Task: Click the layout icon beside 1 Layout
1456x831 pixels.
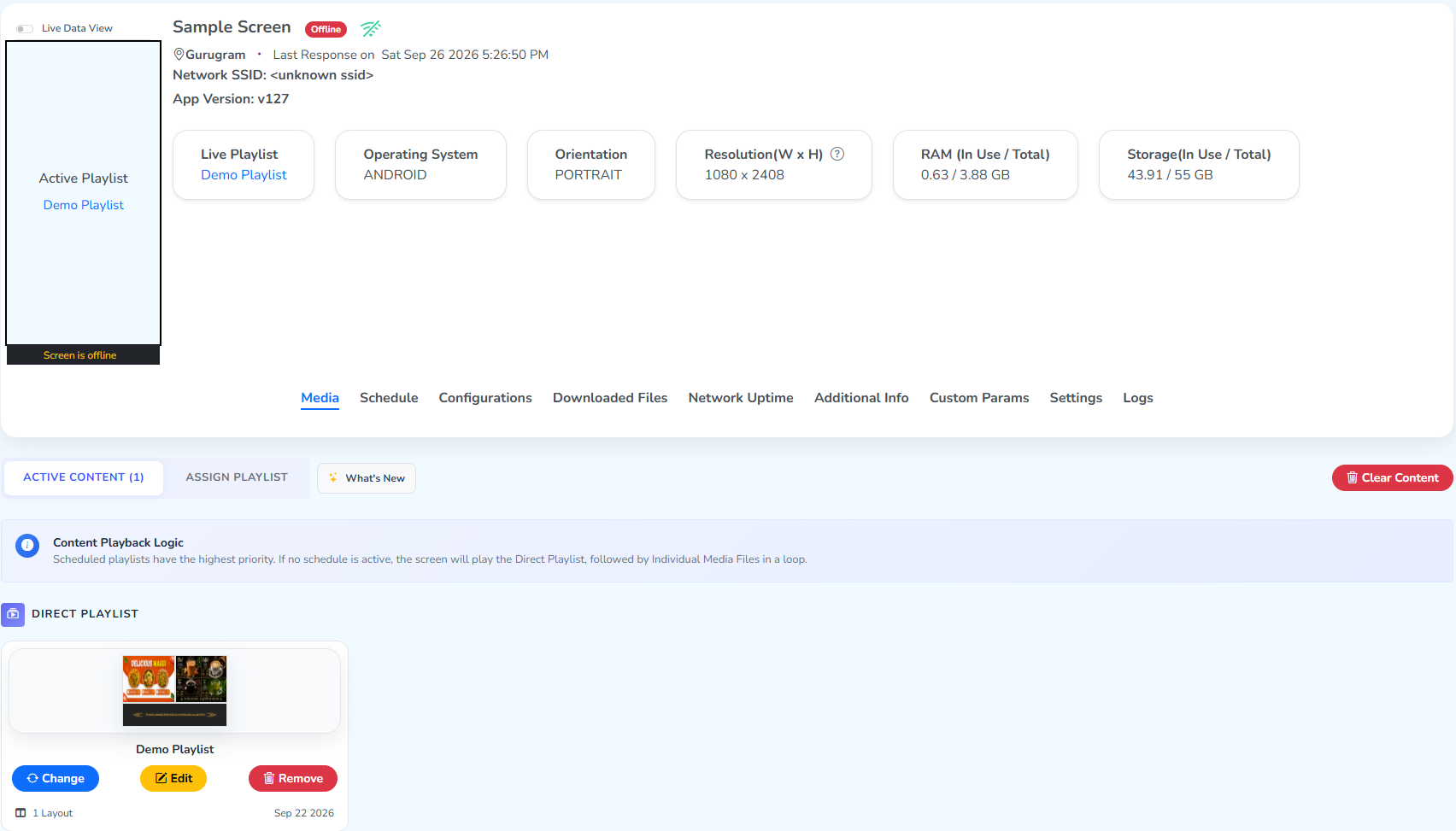Action: 21,813
